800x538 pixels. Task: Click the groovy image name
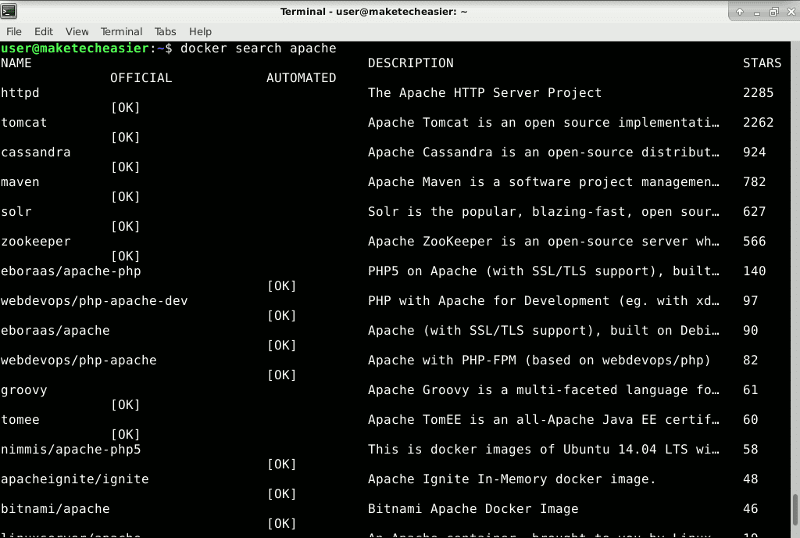[x=23, y=390]
